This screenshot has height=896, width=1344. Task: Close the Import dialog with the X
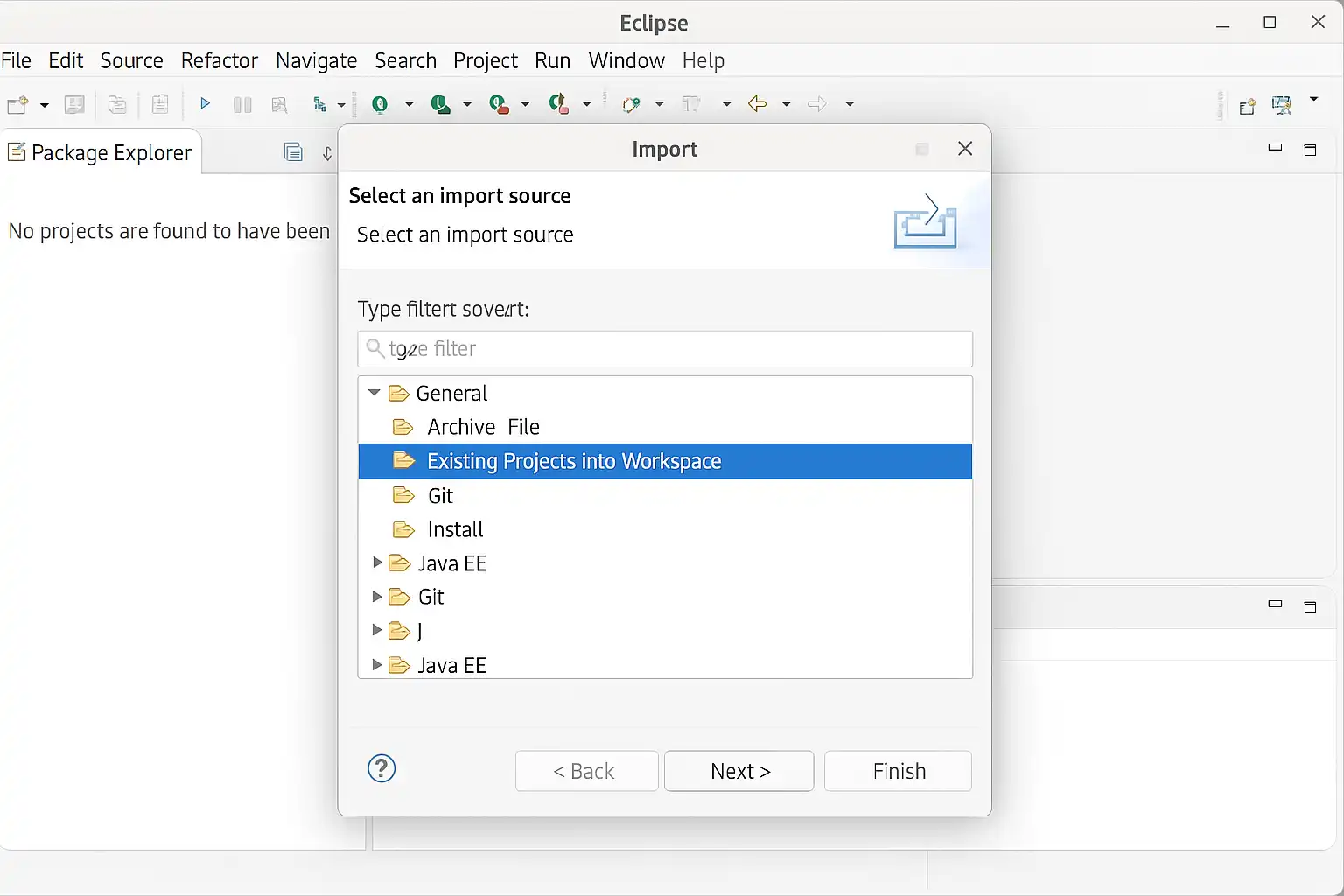[965, 149]
